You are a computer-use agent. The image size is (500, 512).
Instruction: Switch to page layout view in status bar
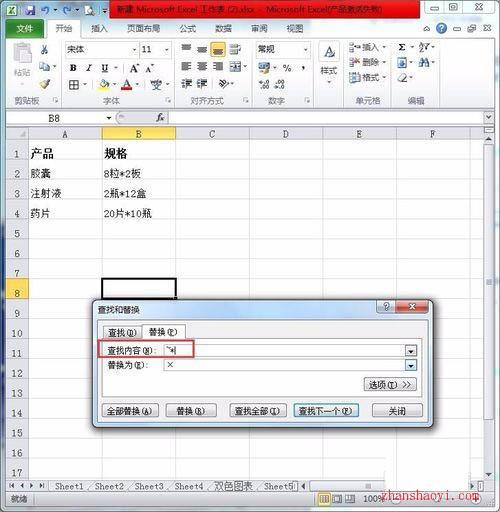pyautogui.click(x=337, y=499)
